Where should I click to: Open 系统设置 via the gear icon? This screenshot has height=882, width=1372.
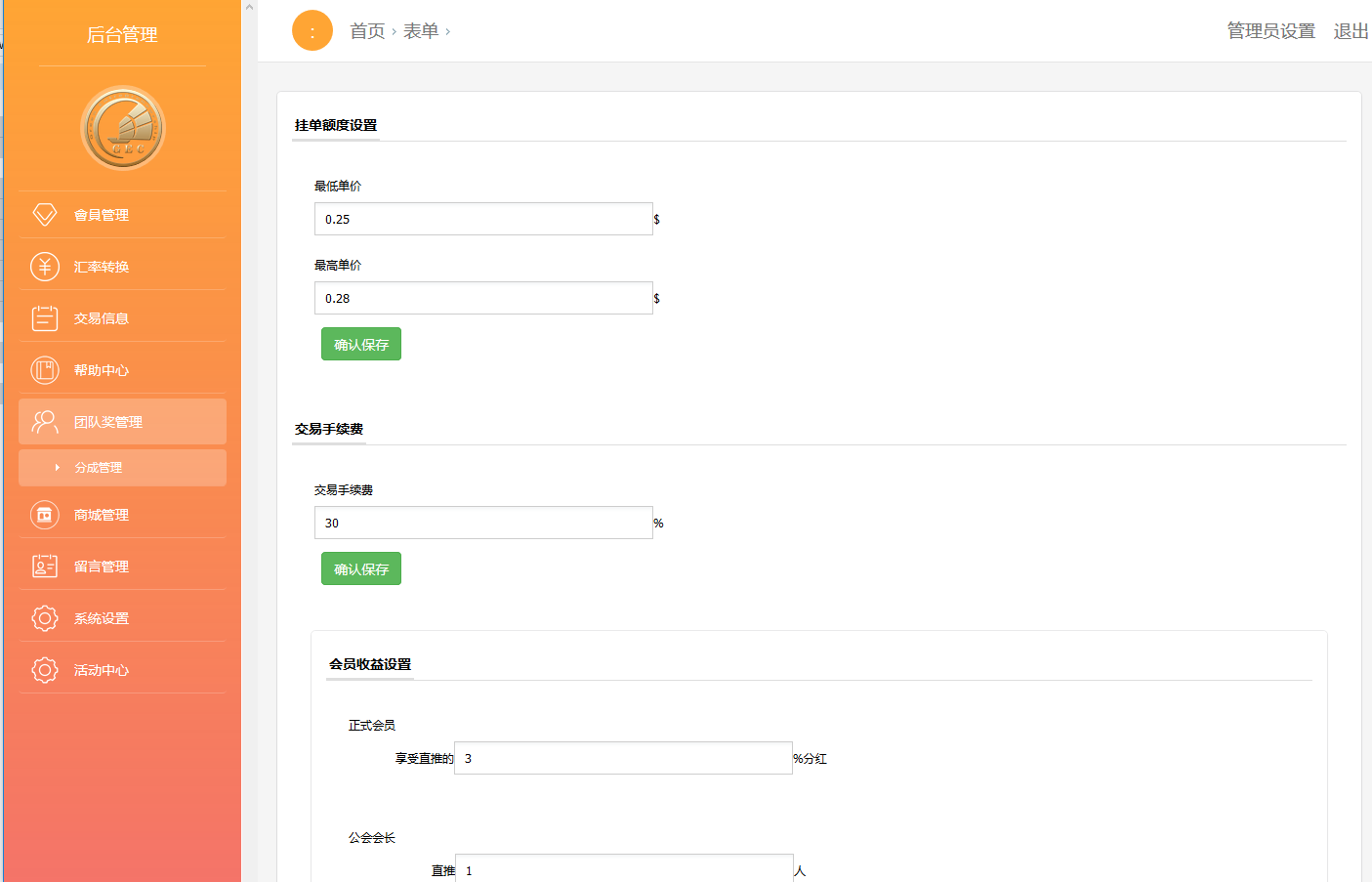click(45, 618)
